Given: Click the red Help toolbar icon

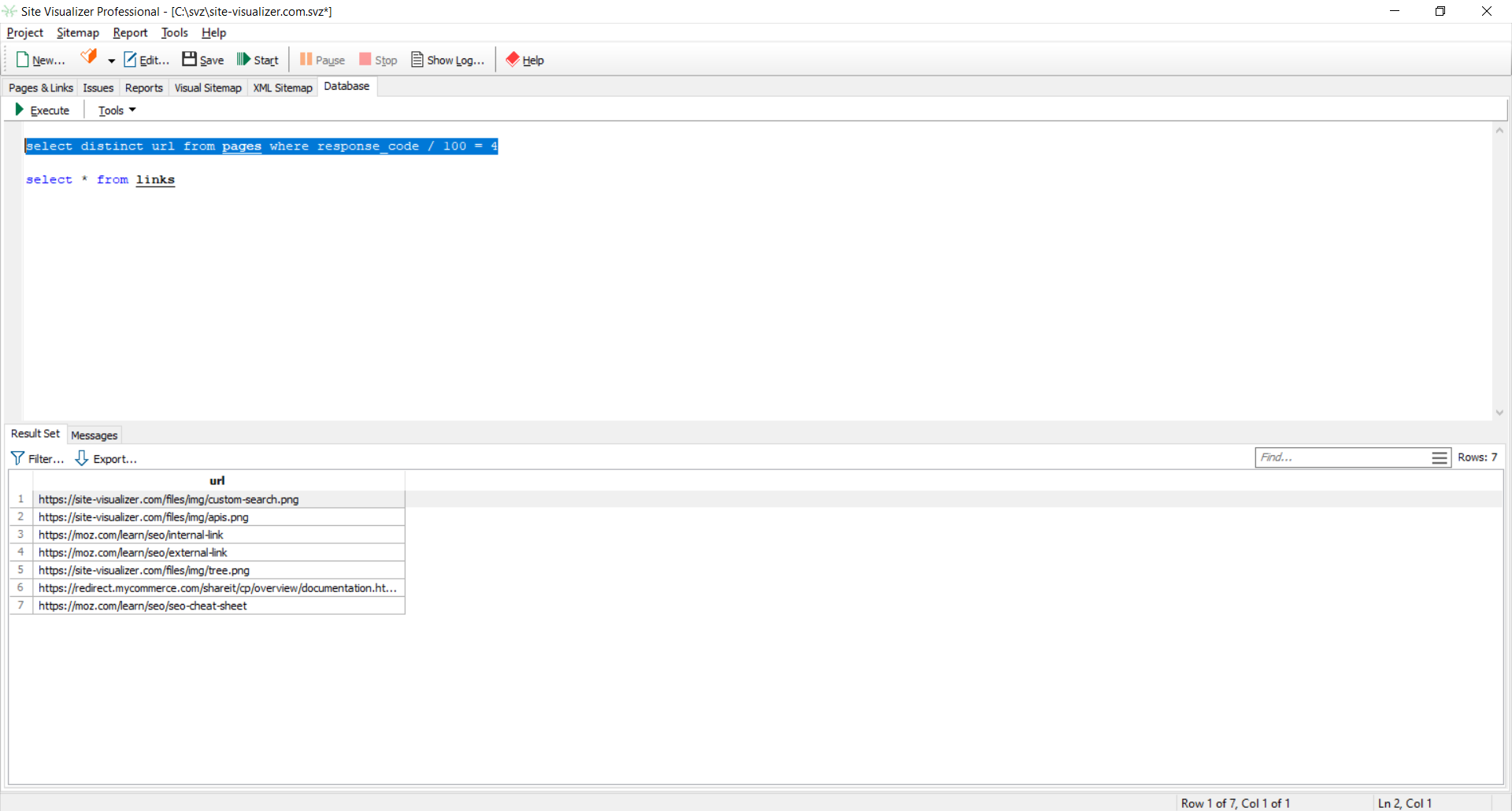Looking at the screenshot, I should [513, 60].
